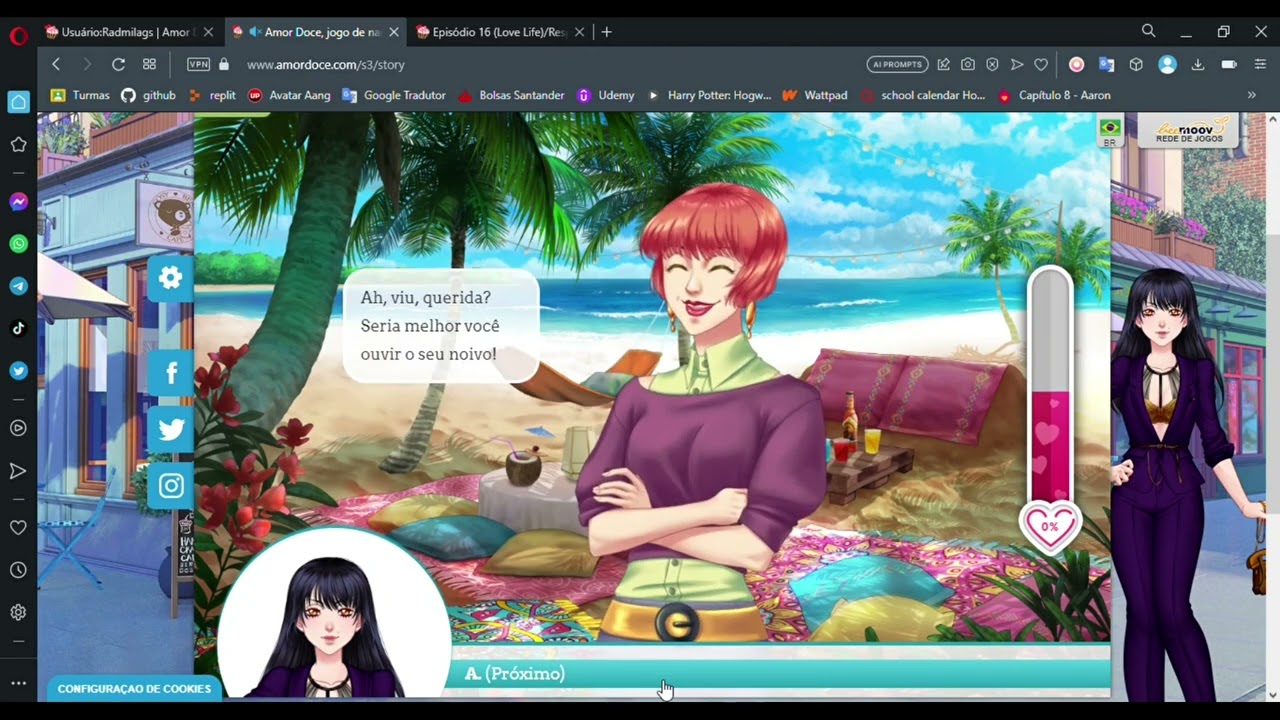Open a new tab with plus button
Viewport: 1280px width, 720px height.
point(606,32)
